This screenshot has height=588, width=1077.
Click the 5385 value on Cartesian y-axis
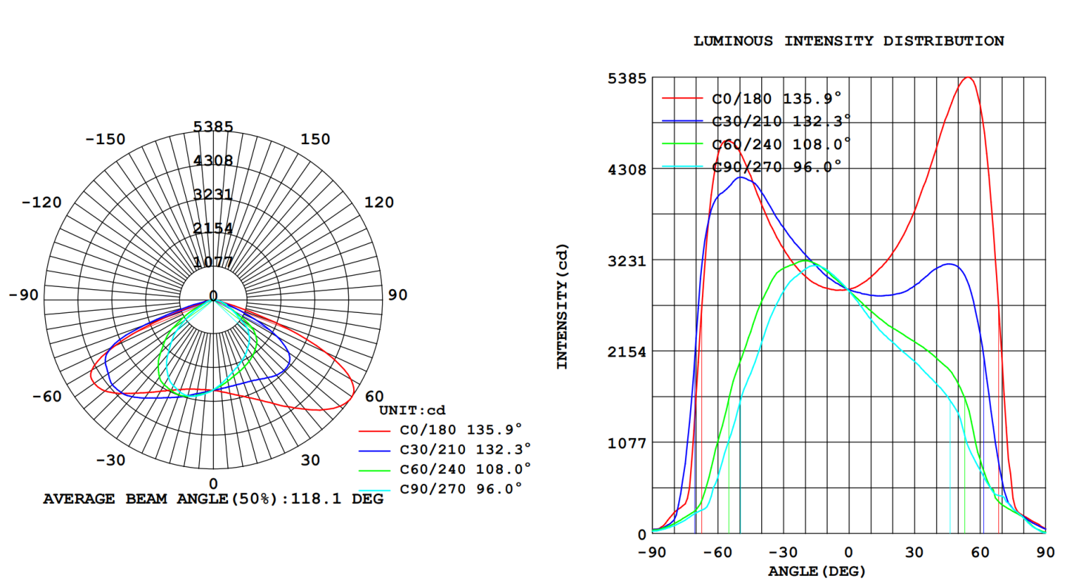626,78
